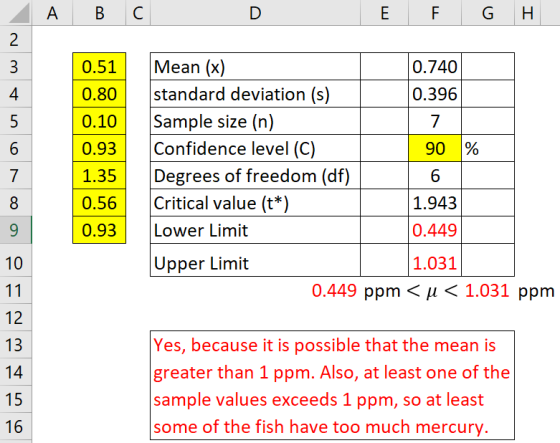Click yellow cell 0.93 in row 9
This screenshot has width=560, height=443.
(99, 230)
